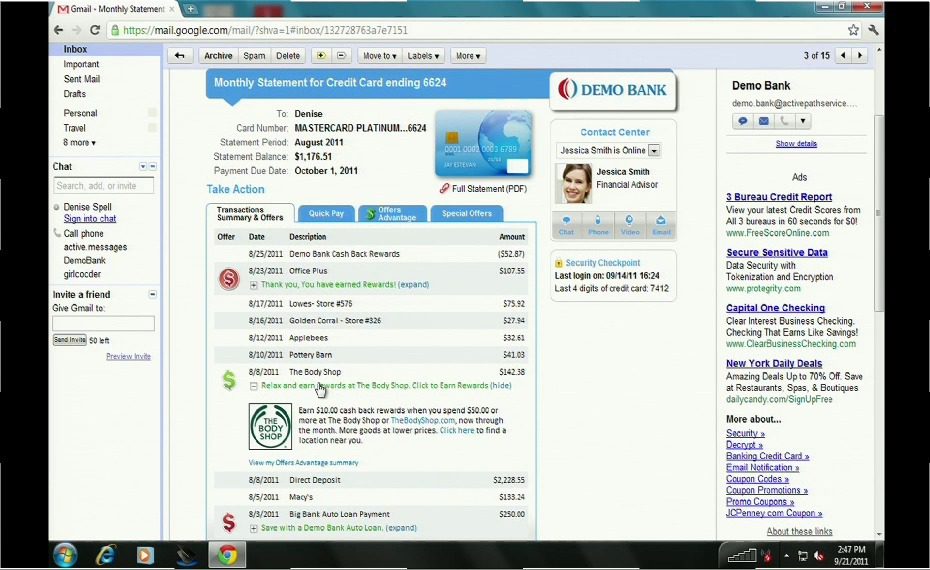Show the newer message arrow

(x=843, y=56)
